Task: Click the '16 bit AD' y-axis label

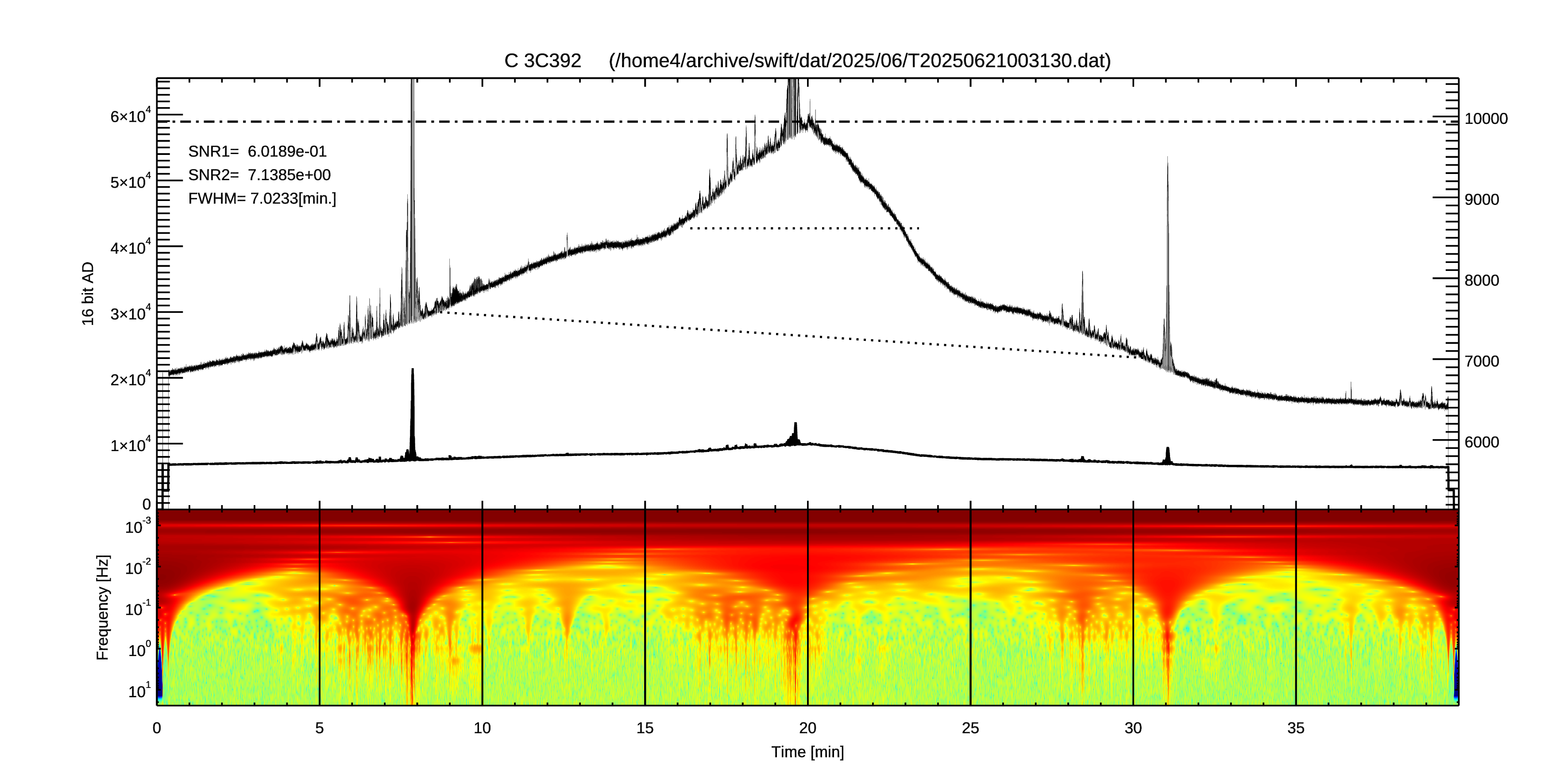Action: click(x=88, y=294)
